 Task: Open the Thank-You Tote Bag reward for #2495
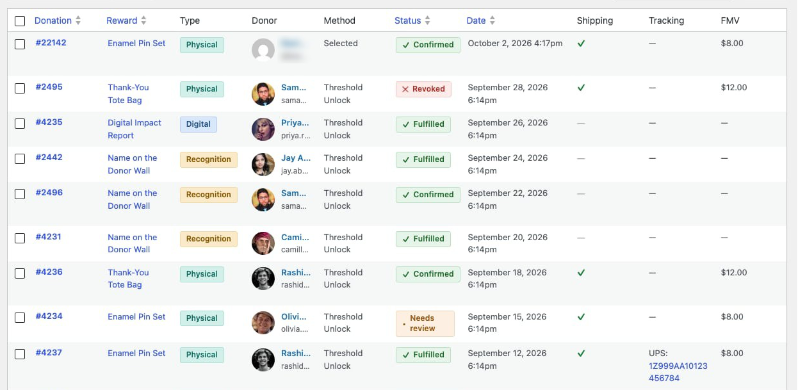pos(128,94)
